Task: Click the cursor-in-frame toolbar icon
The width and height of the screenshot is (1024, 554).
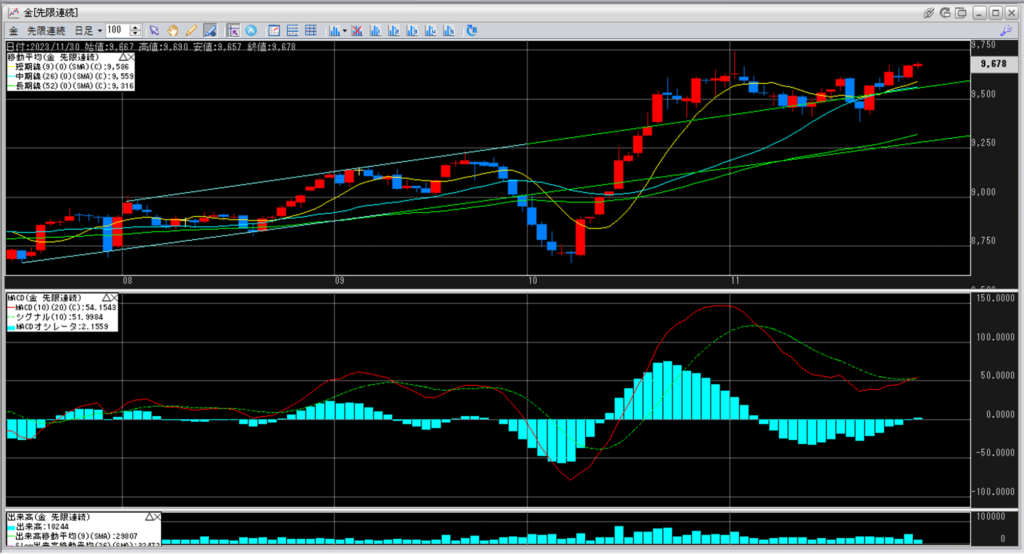Action: coord(233,31)
